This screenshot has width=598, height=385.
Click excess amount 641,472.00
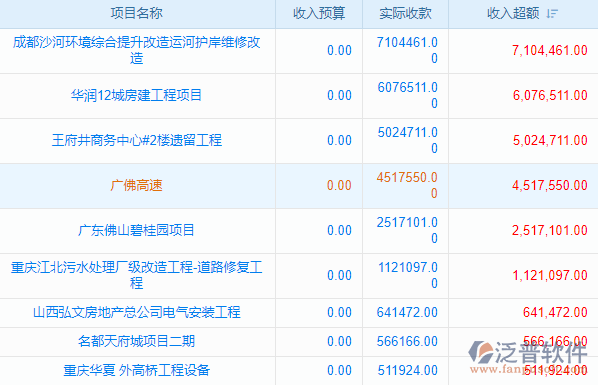coord(555,312)
